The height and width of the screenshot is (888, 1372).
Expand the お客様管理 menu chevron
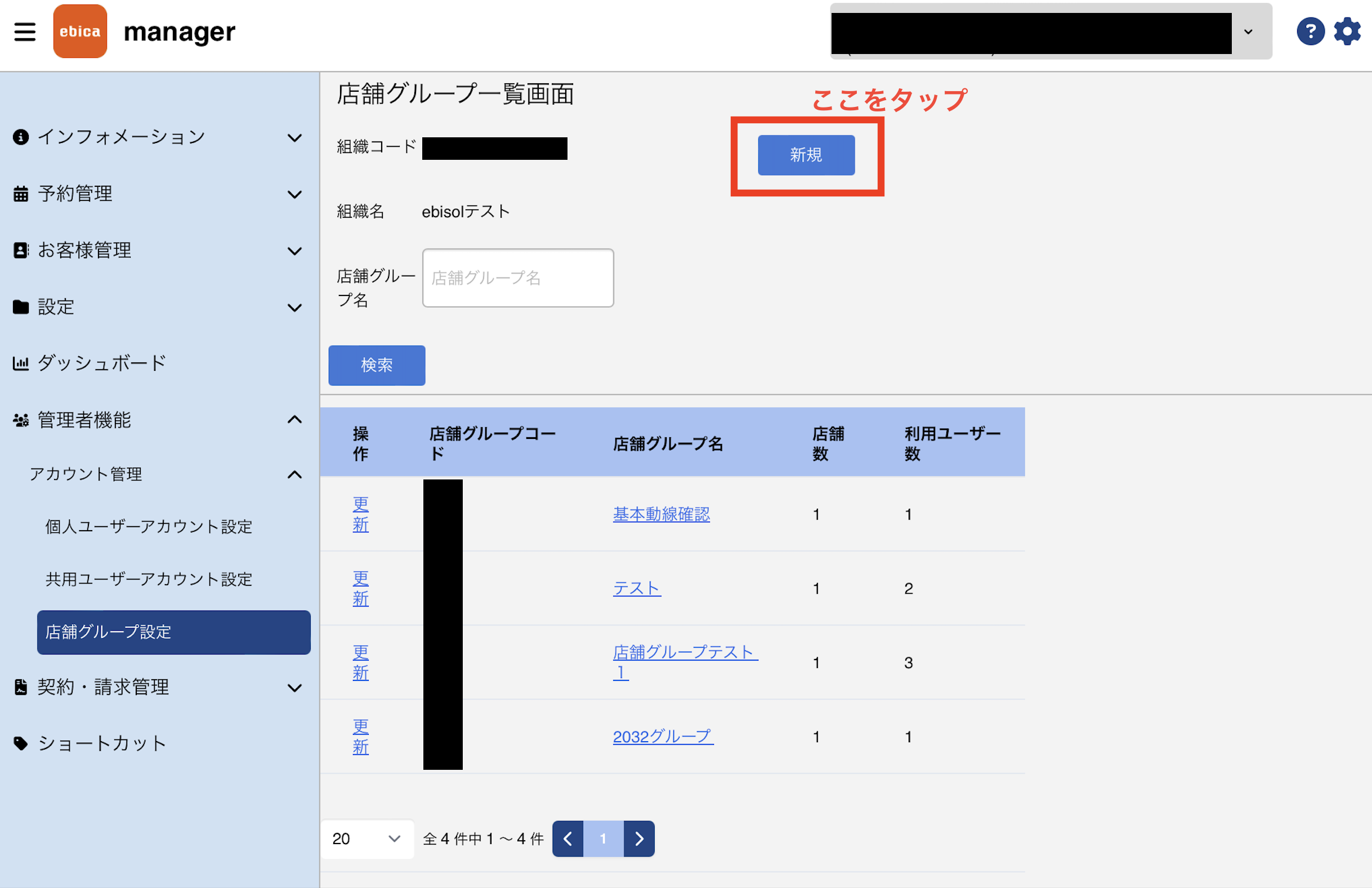tap(294, 250)
